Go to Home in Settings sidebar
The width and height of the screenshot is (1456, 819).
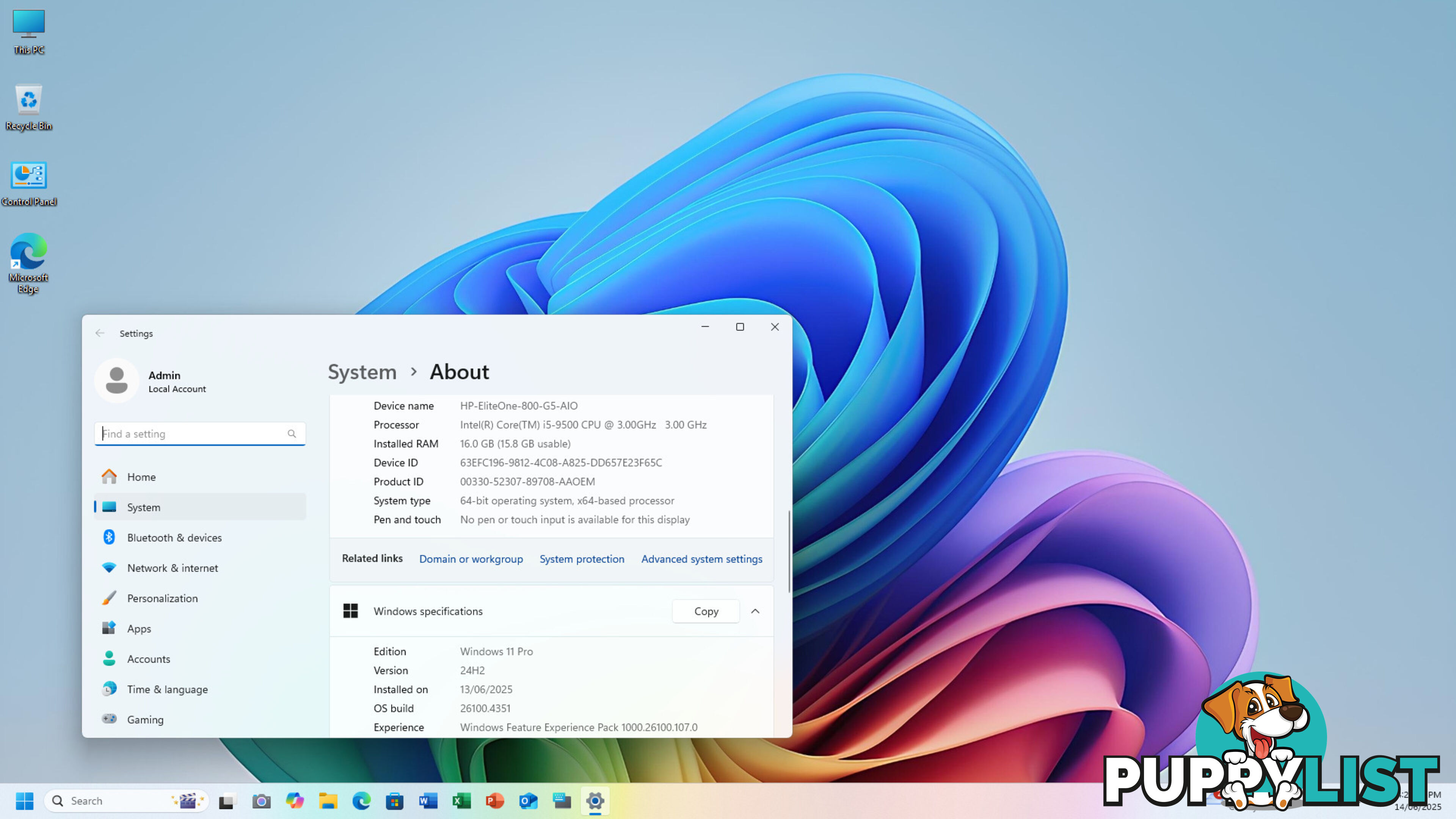[x=200, y=477]
